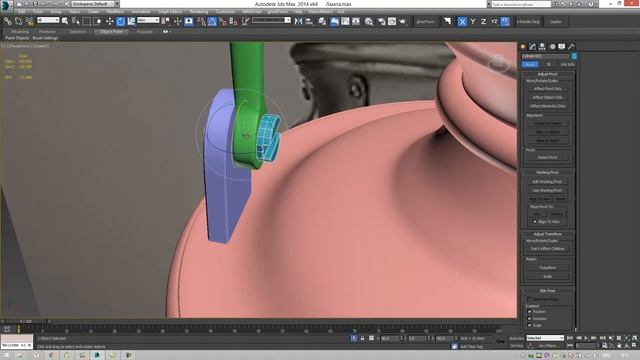Collapse the Skin Pose rollout

click(x=547, y=291)
